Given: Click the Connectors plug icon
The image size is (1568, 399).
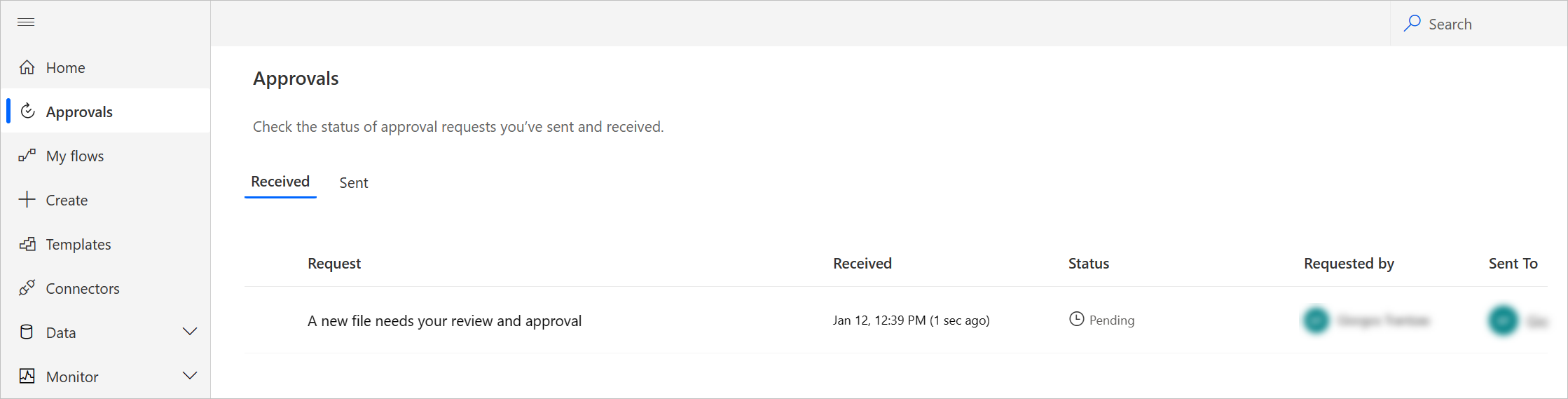Looking at the screenshot, I should (27, 288).
